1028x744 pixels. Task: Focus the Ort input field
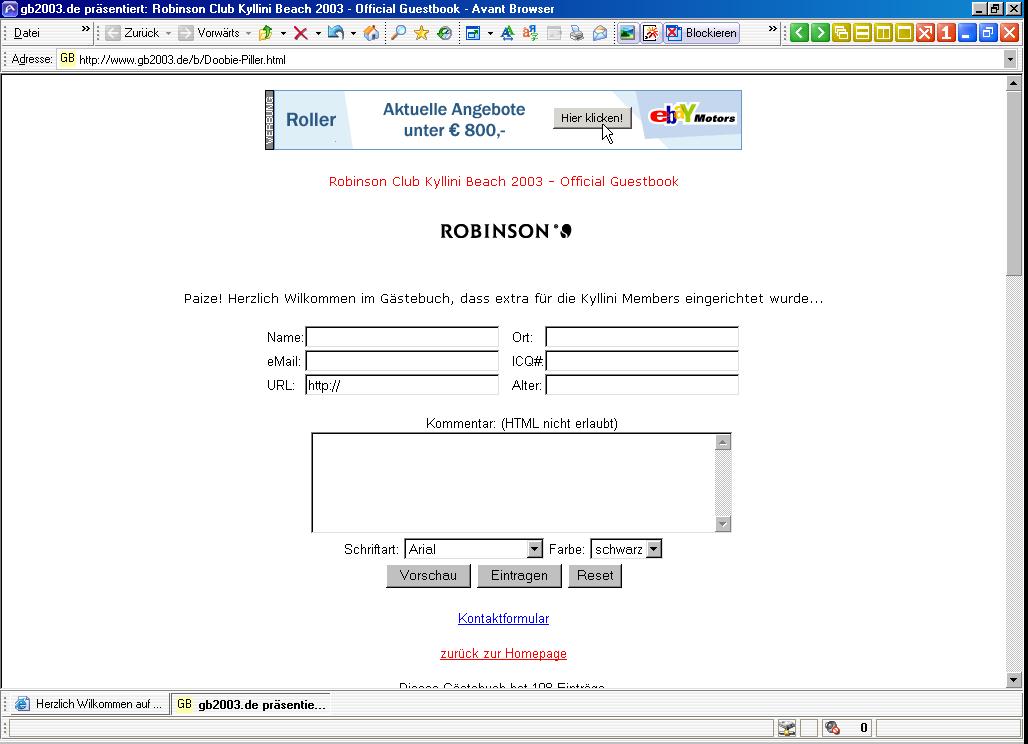[x=642, y=337]
